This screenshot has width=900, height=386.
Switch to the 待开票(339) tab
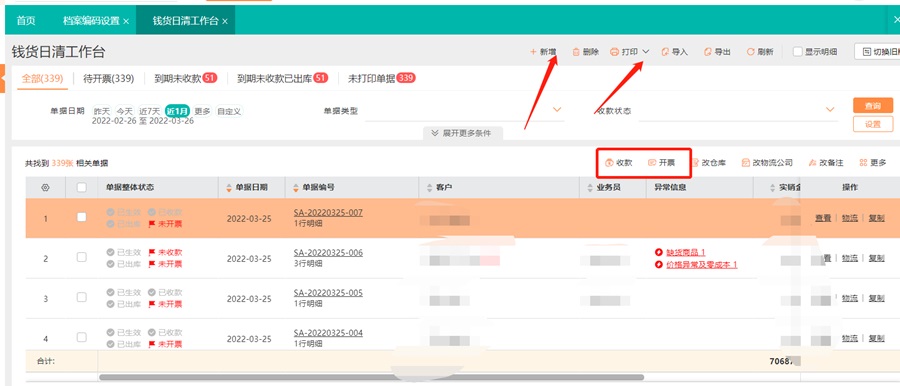pos(108,79)
